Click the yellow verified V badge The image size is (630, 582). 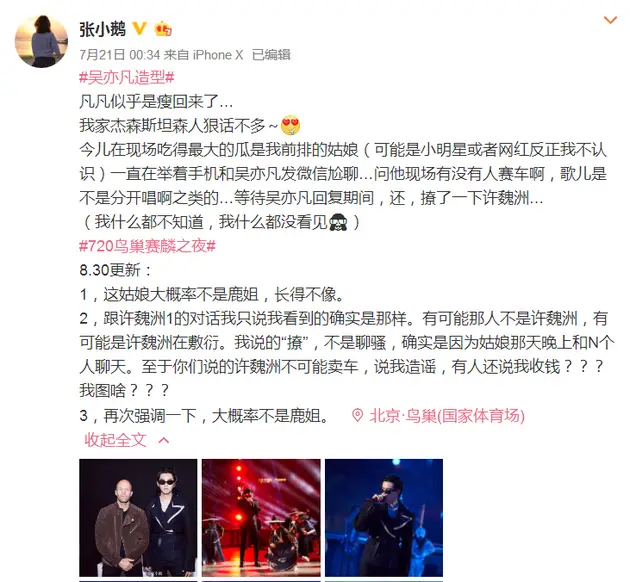pyautogui.click(x=139, y=29)
